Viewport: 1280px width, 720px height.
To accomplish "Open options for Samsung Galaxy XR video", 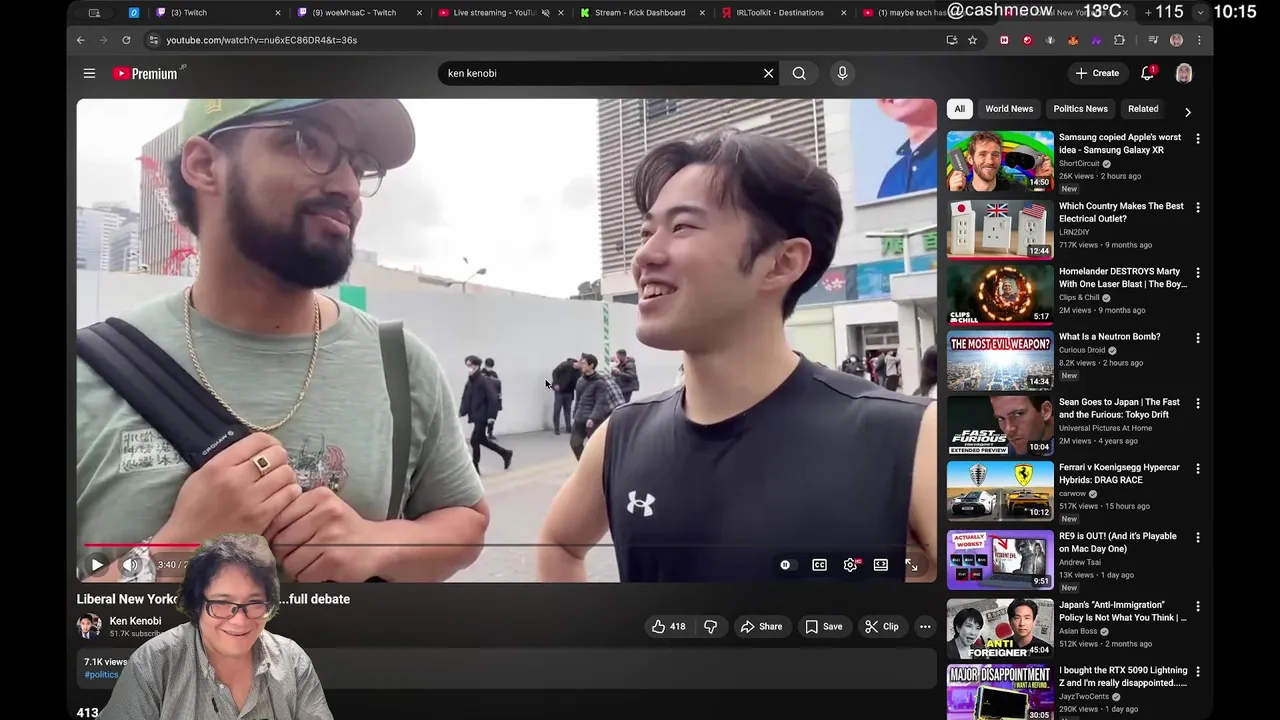I will click(1197, 139).
